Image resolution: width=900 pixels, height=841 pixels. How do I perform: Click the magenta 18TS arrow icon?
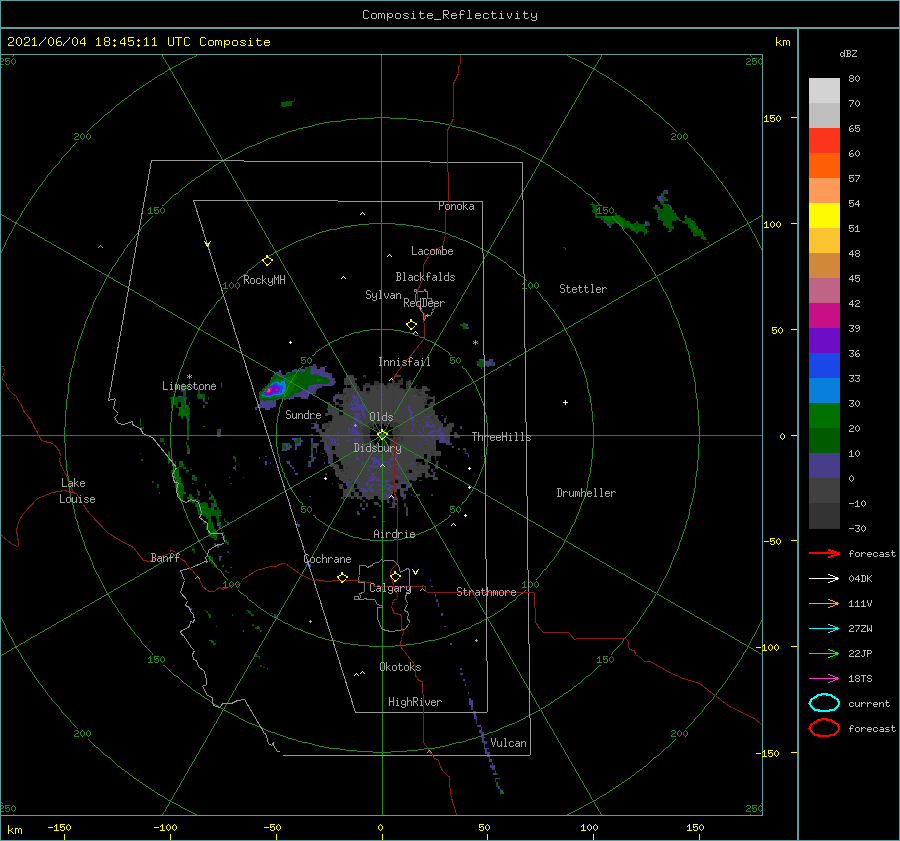[824, 679]
